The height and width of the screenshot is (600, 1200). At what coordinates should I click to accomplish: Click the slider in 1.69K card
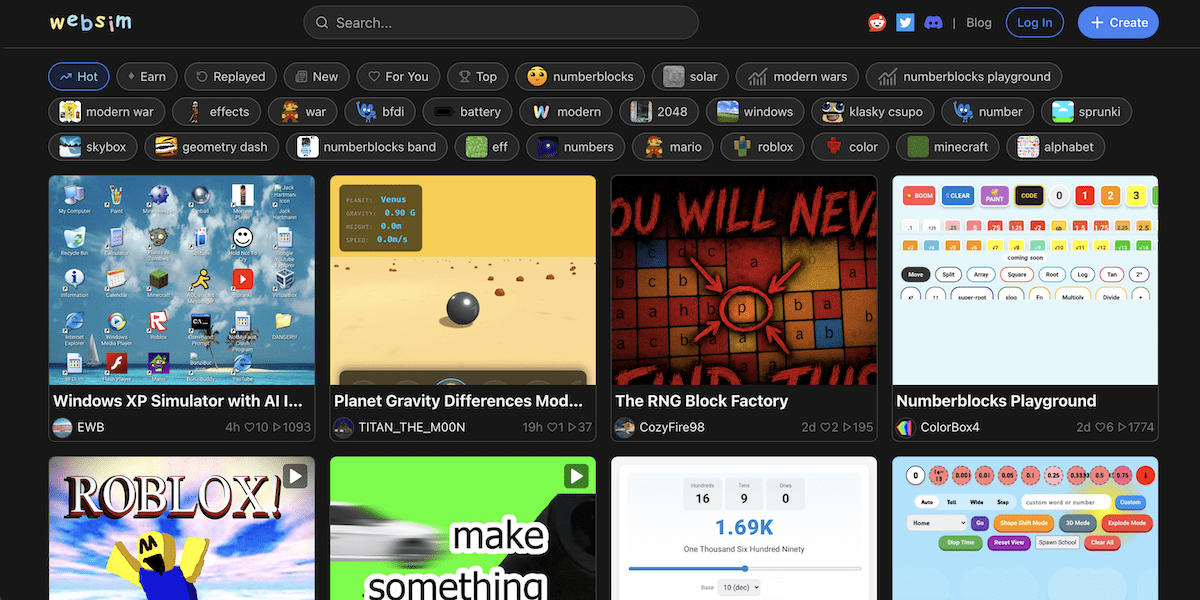click(744, 568)
